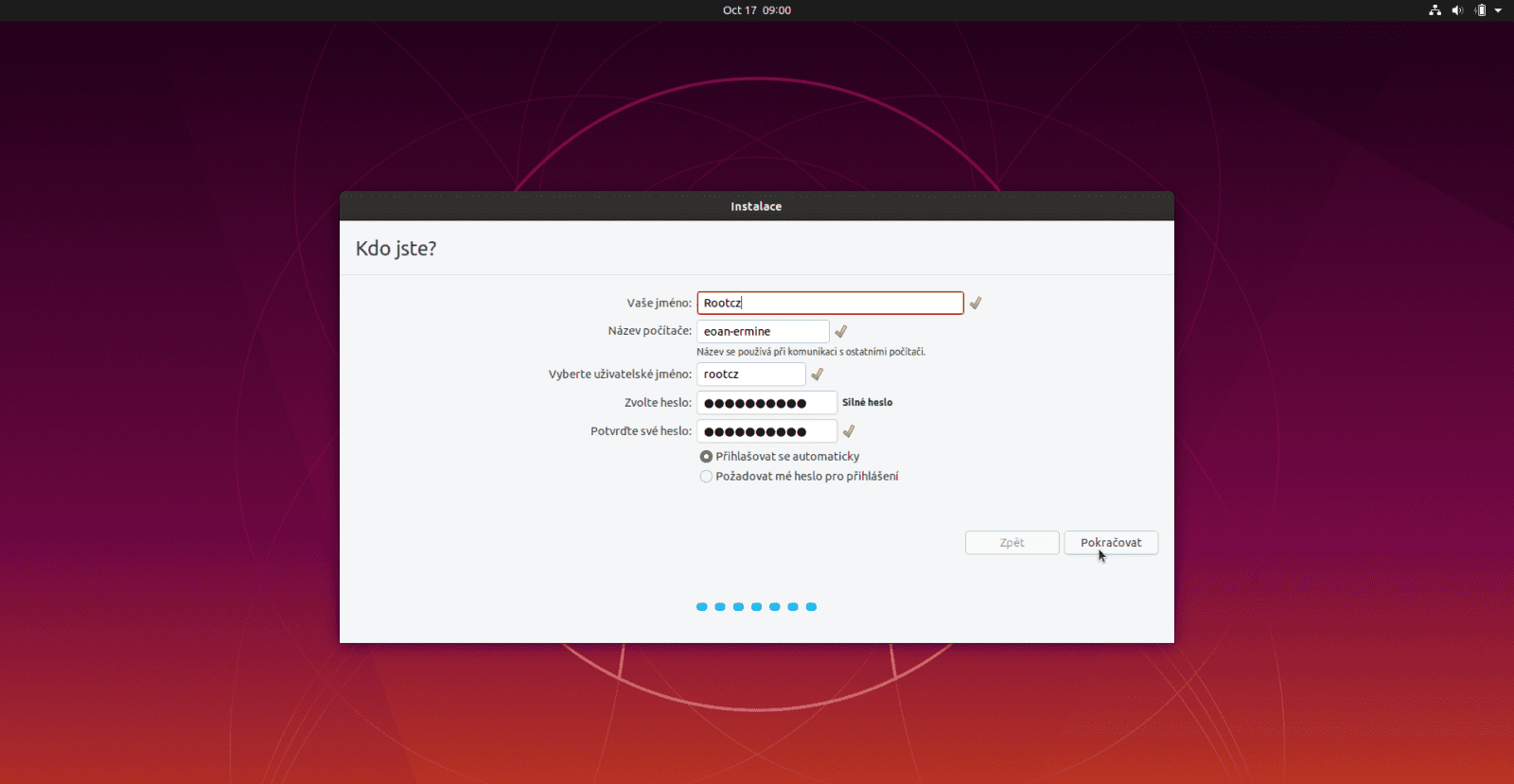Click checkmark icon beside Vaše jméno field
Viewport: 1514px width, 784px height.
tap(976, 303)
